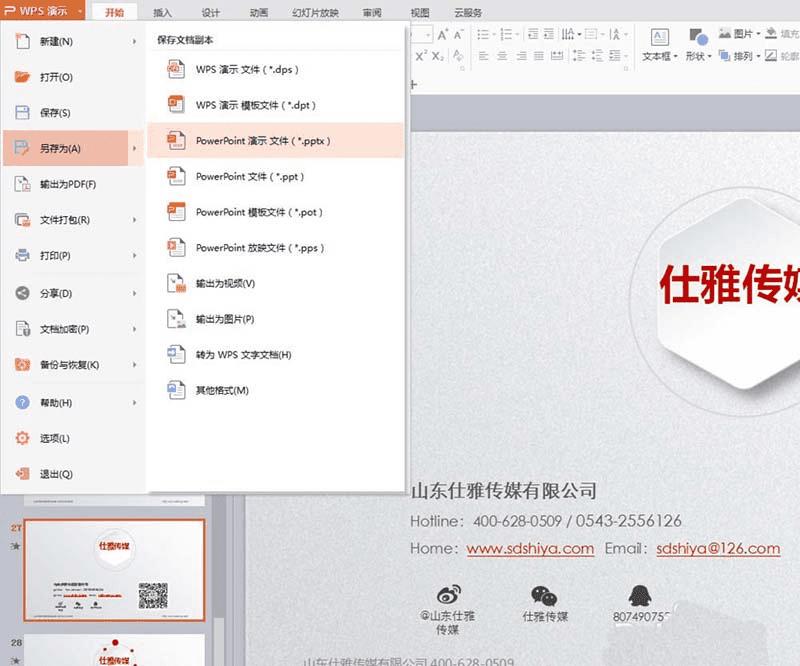
Task: Click the QQ penguin icon on slide
Action: (640, 595)
